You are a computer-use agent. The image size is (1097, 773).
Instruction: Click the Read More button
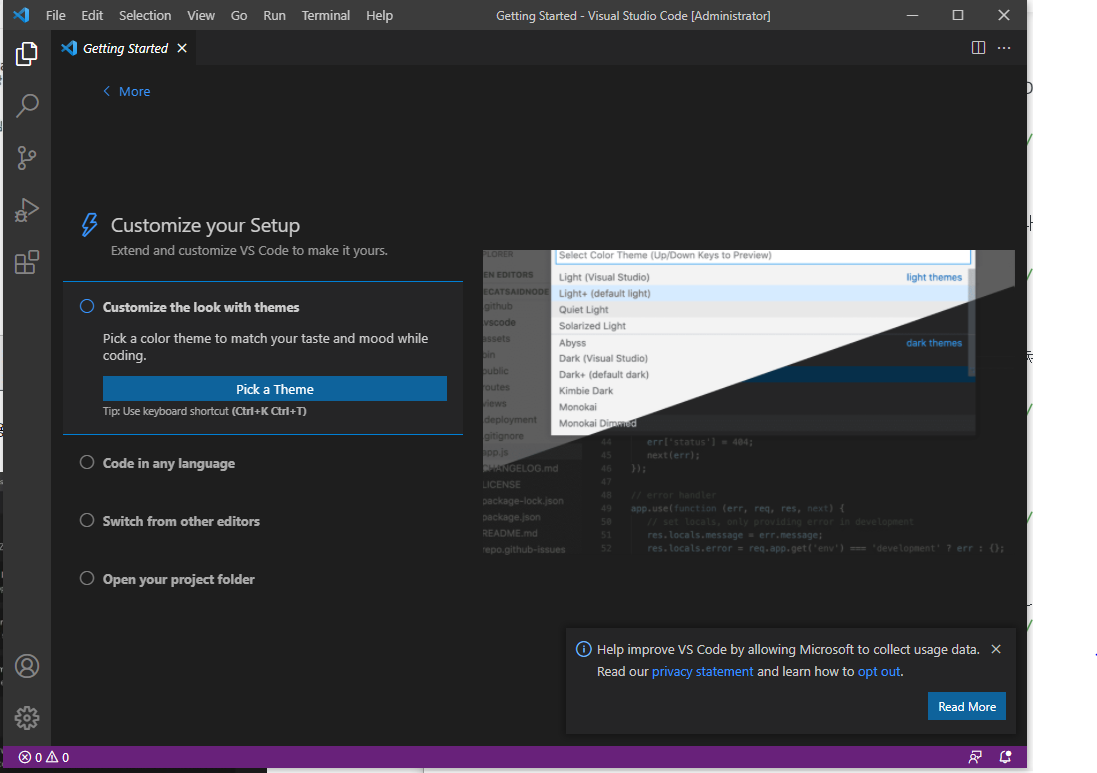pos(967,707)
